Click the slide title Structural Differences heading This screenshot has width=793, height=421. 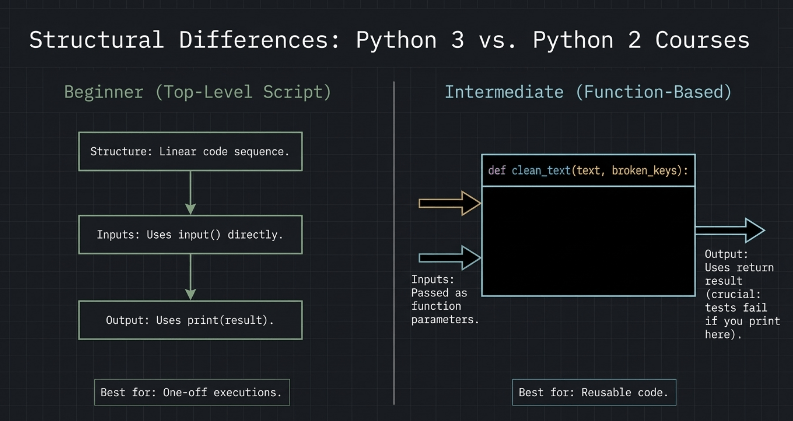pyautogui.click(x=389, y=40)
